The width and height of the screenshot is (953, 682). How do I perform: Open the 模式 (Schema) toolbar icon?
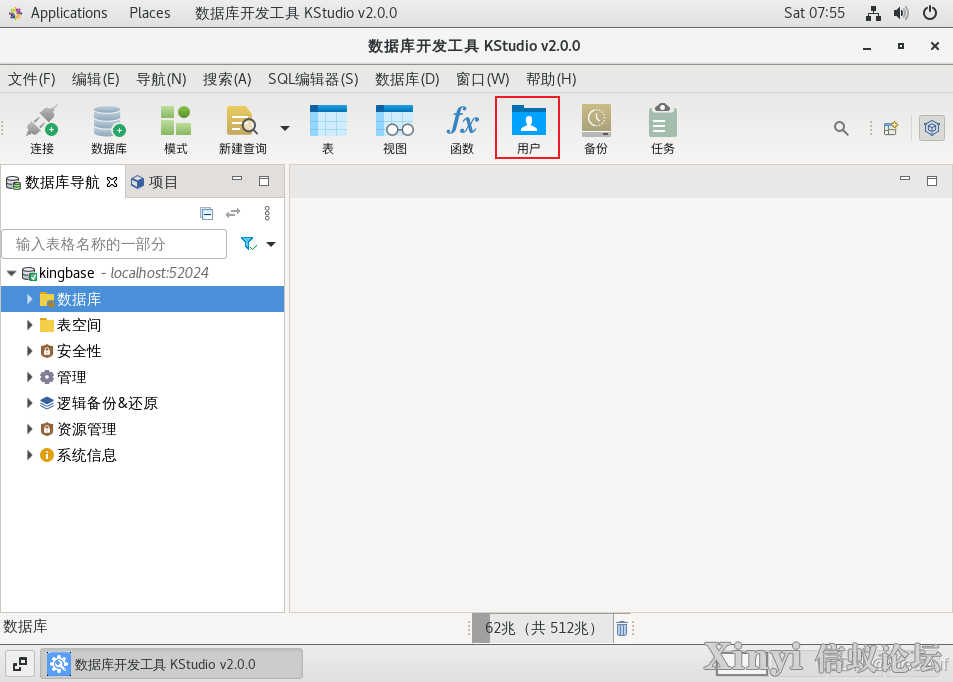(176, 128)
